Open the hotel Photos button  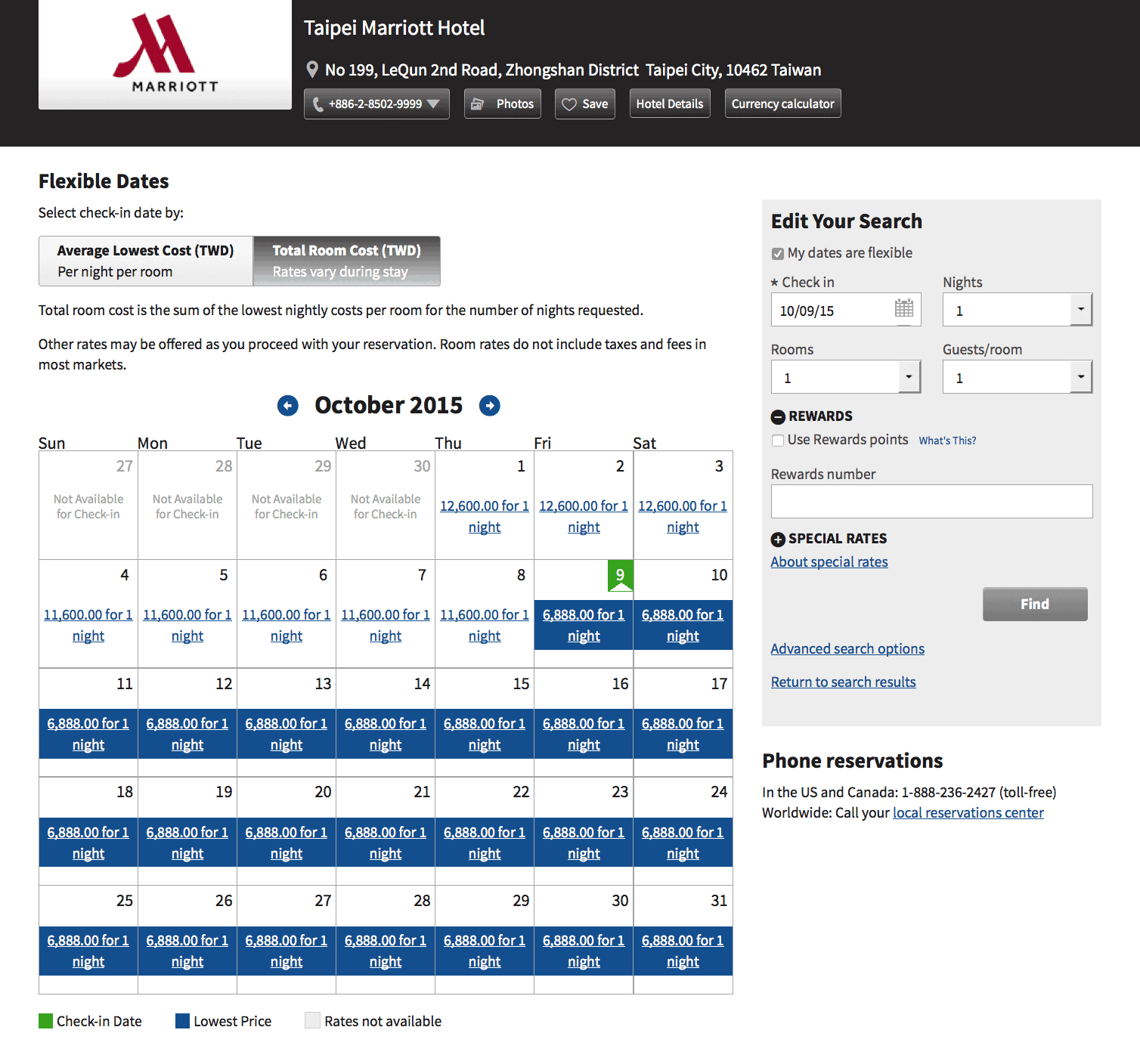point(503,104)
